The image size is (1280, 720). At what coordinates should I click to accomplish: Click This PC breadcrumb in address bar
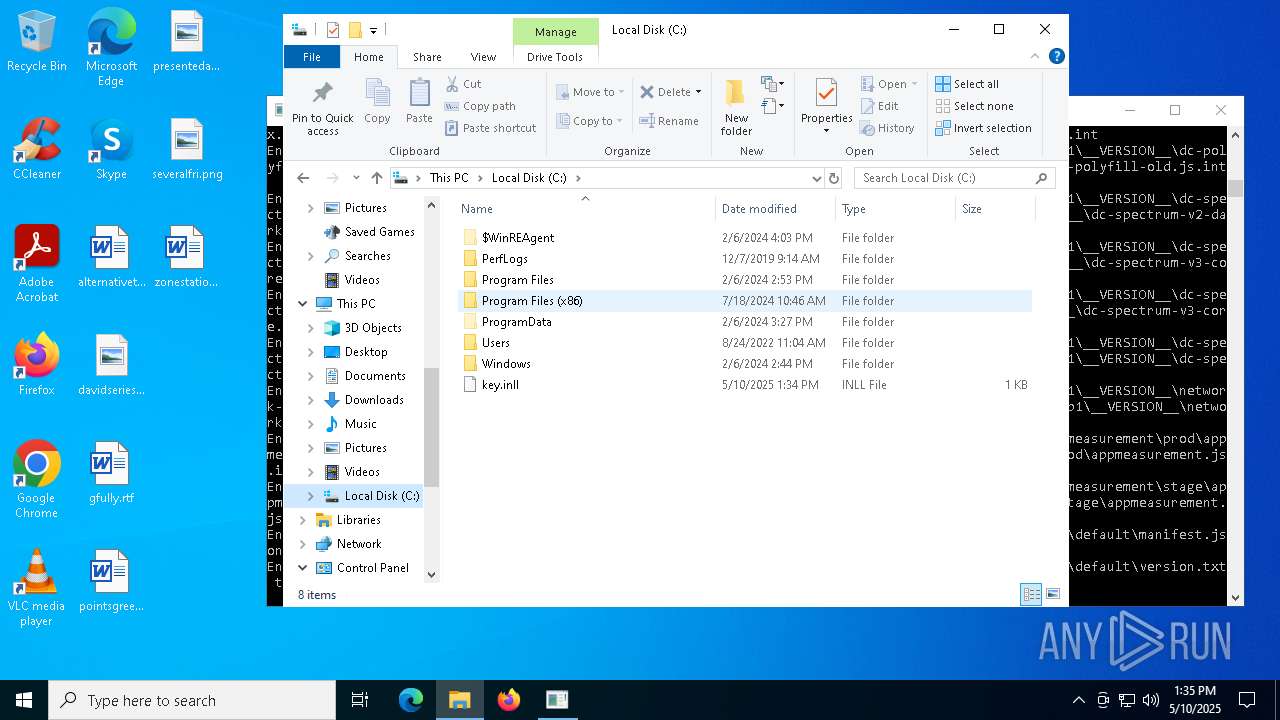pyautogui.click(x=449, y=178)
